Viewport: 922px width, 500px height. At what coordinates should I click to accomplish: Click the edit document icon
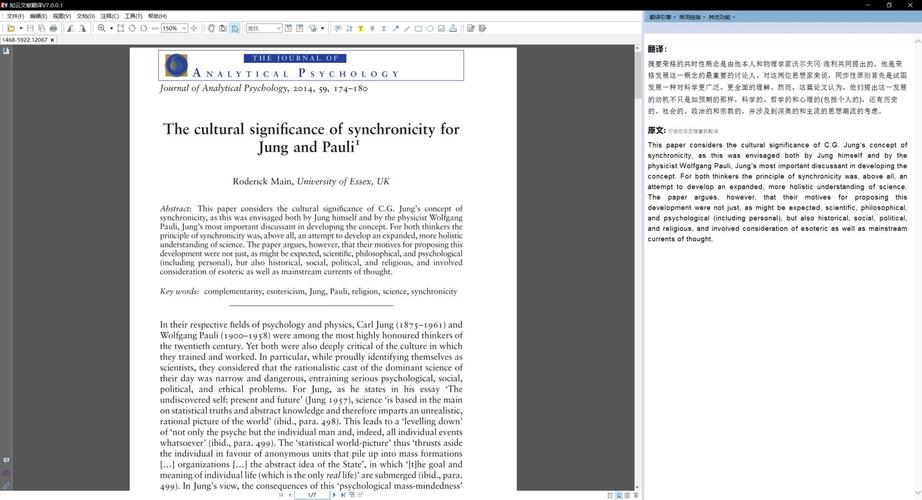click(x=470, y=28)
